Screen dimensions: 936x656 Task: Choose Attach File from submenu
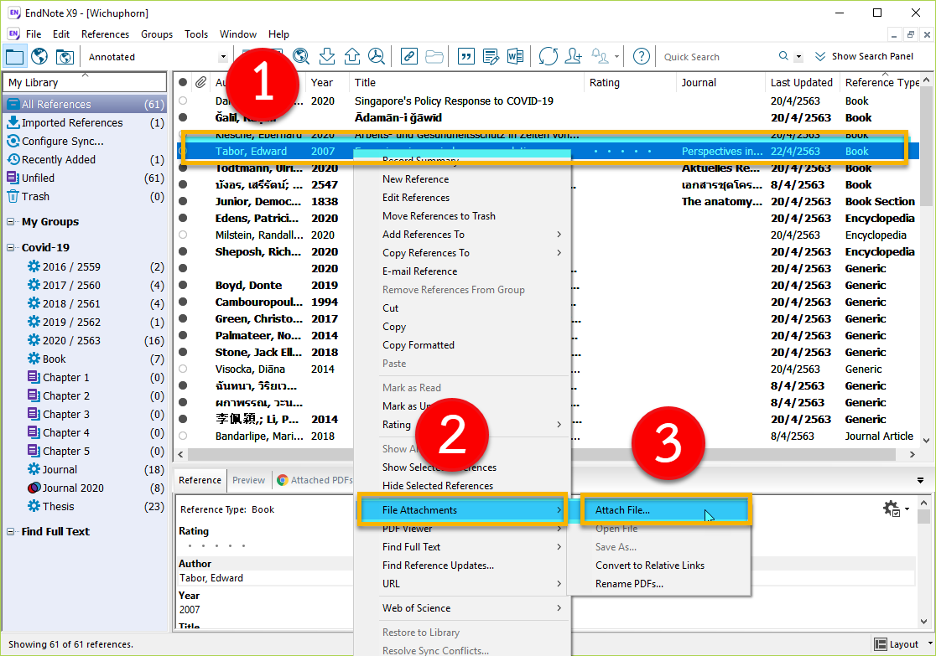point(622,510)
